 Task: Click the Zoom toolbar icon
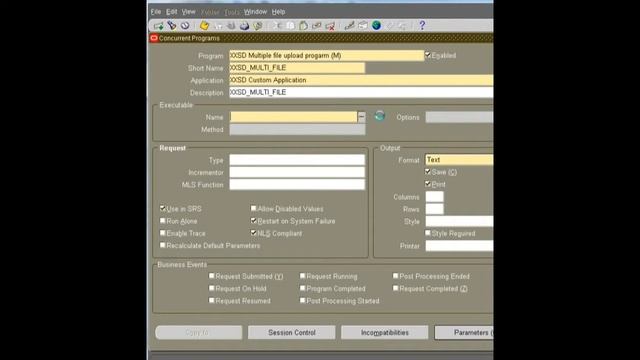362,26
